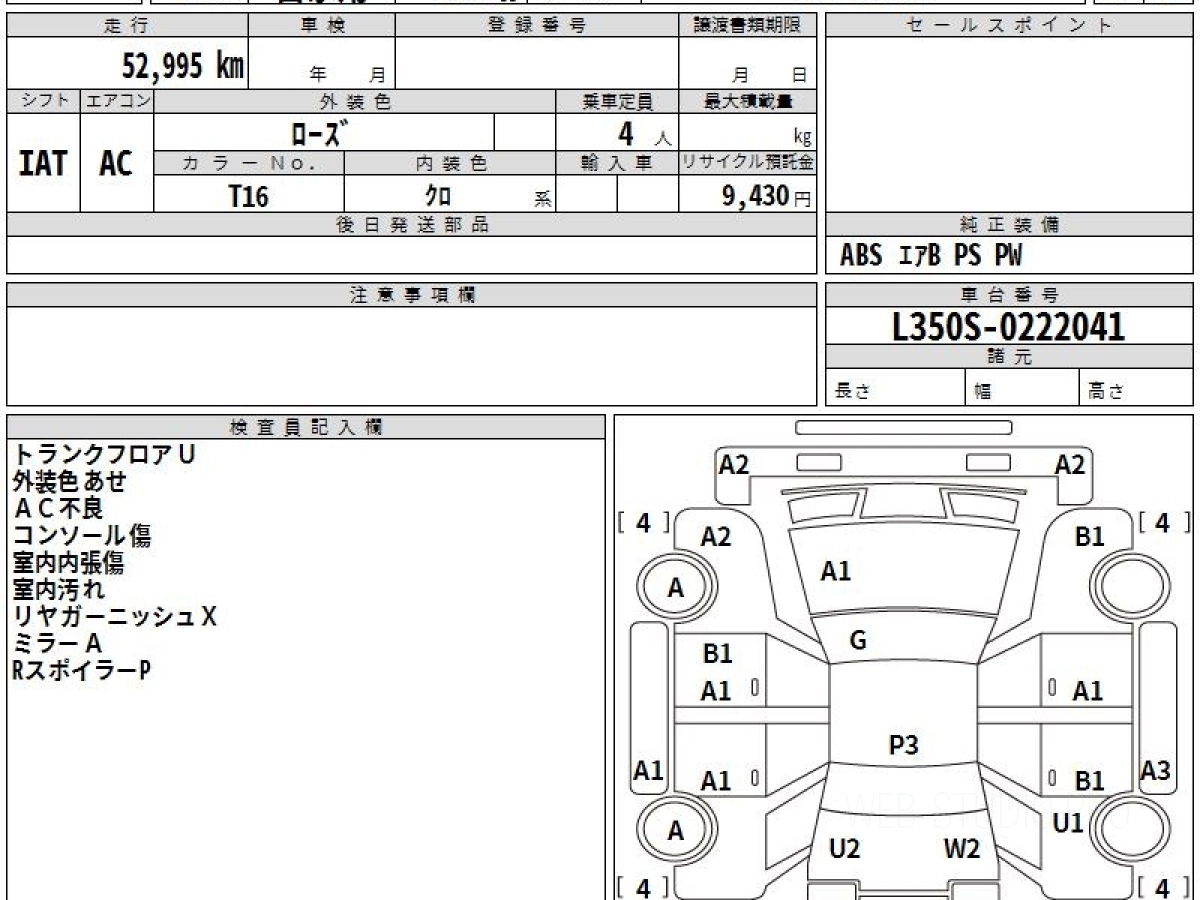Viewport: 1200px width, 900px height.
Task: Select the note 外装色あせ
Action: tap(70, 481)
